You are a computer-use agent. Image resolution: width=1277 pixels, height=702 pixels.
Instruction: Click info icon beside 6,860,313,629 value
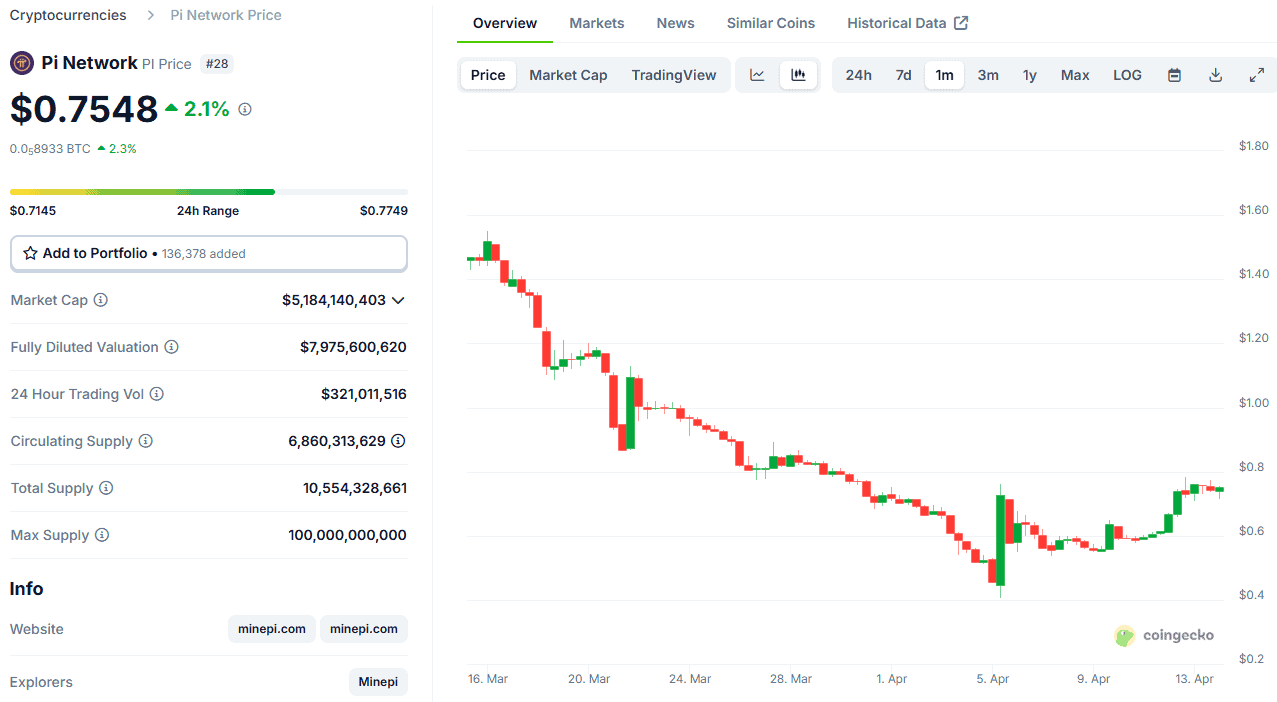[x=398, y=441]
